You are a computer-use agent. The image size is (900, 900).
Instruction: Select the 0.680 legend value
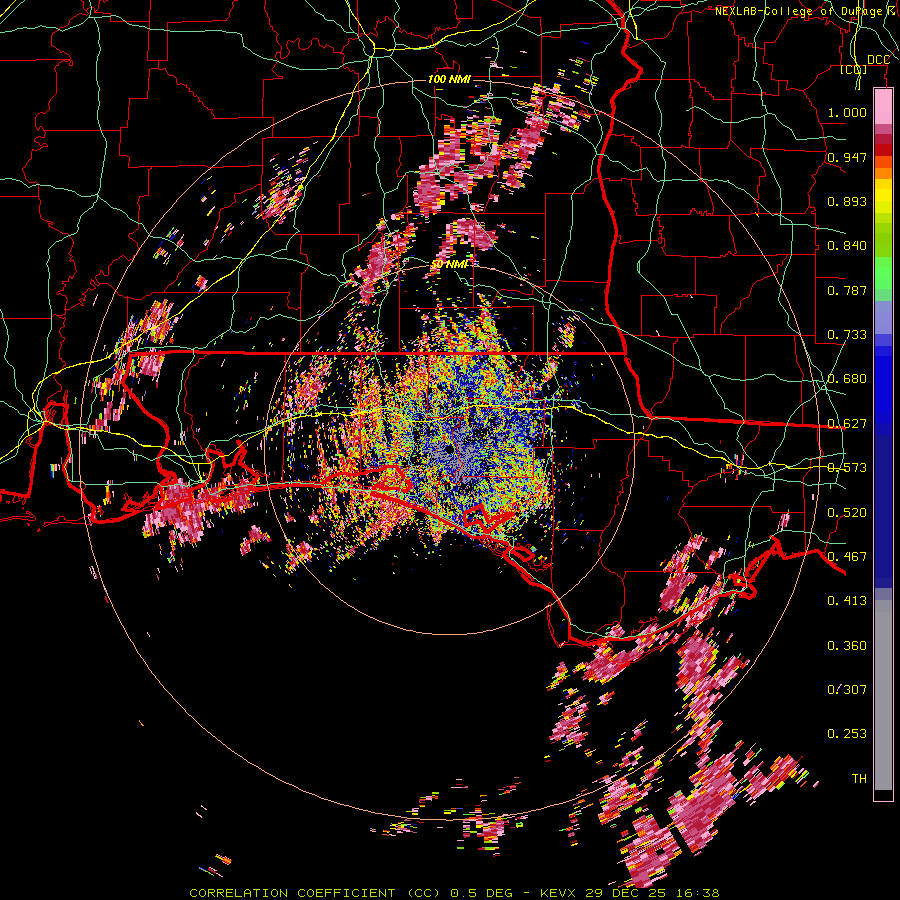pyautogui.click(x=847, y=379)
